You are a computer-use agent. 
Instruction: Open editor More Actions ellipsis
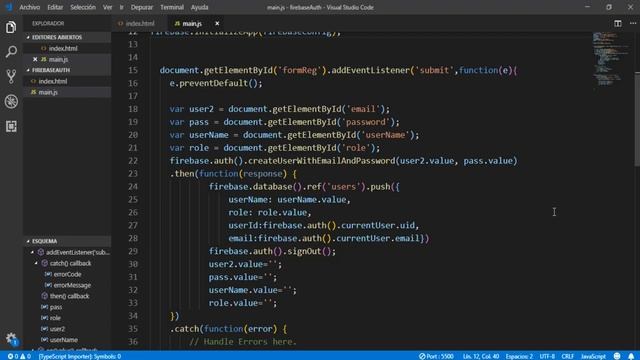[633, 24]
